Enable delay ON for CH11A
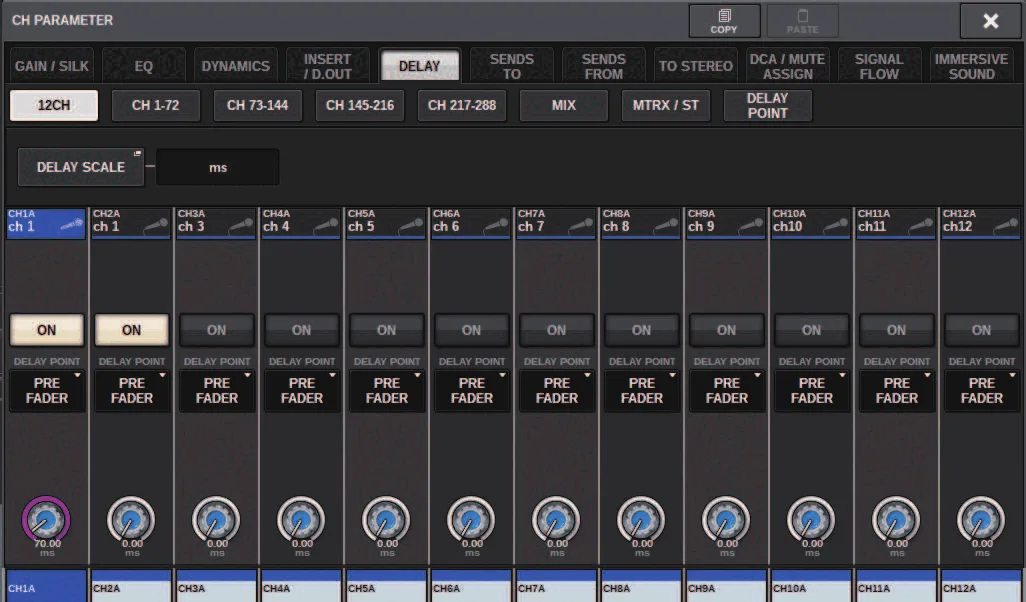Image resolution: width=1026 pixels, height=602 pixels. (897, 330)
